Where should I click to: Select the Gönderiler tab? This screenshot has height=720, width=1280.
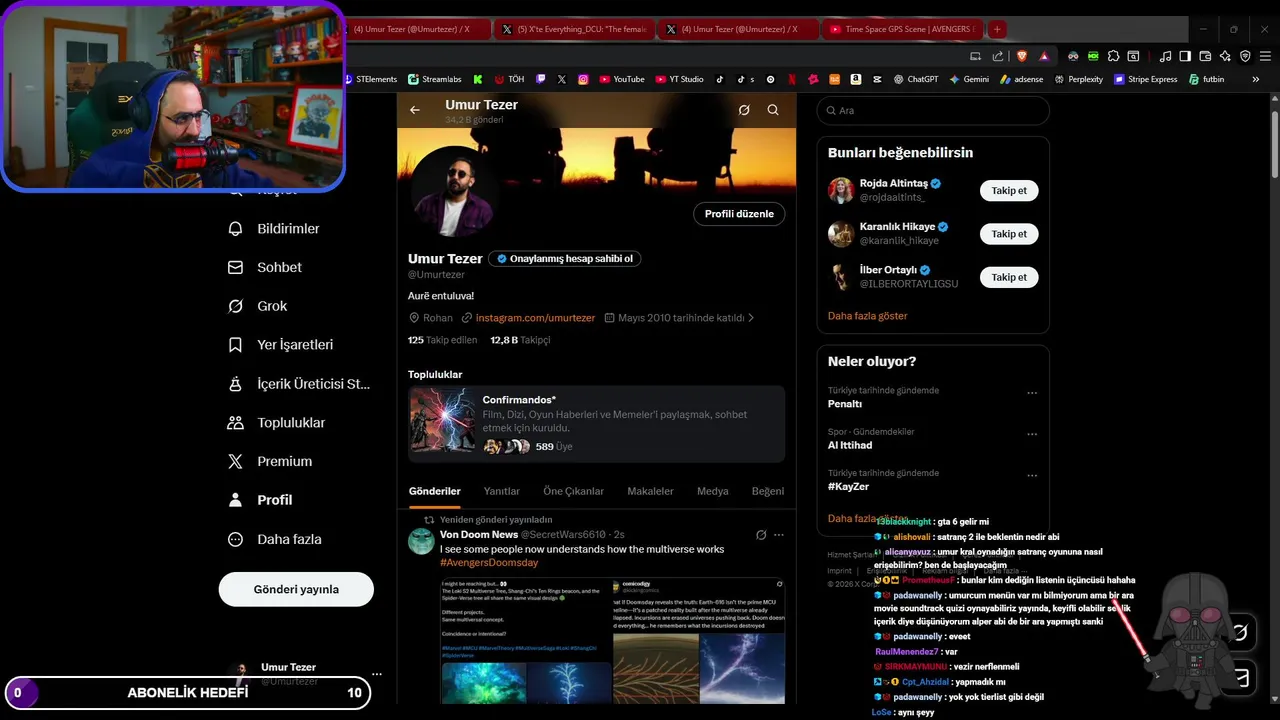pyautogui.click(x=435, y=491)
